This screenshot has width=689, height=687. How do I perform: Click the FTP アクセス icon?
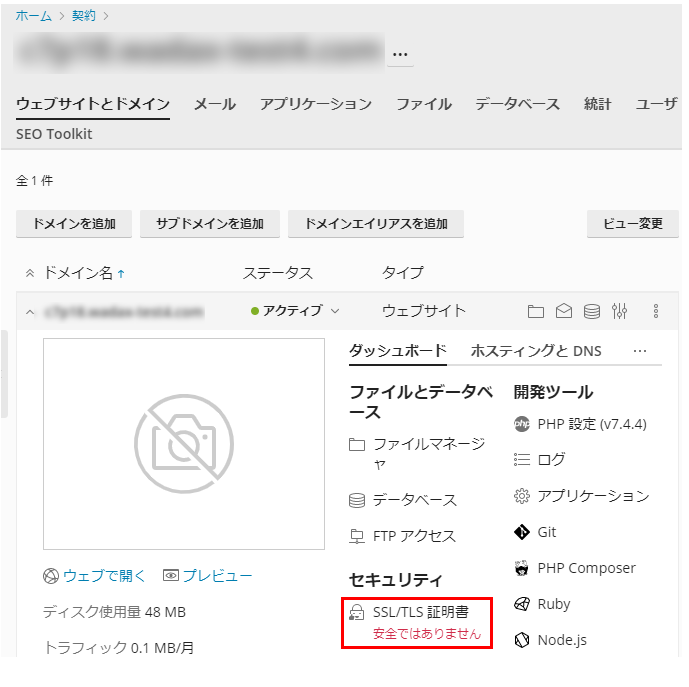(357, 536)
